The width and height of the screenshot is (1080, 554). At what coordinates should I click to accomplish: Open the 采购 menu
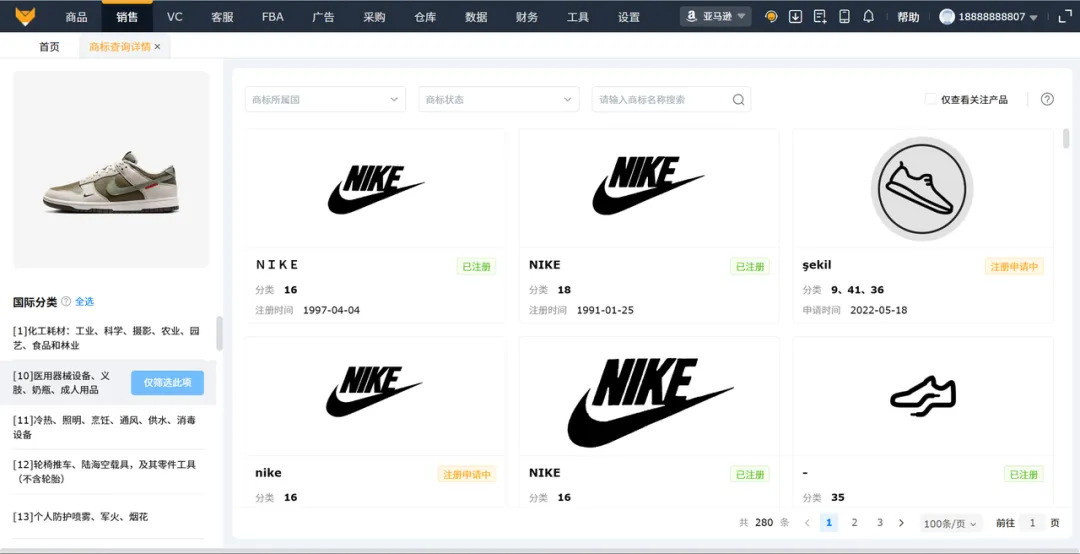(374, 17)
